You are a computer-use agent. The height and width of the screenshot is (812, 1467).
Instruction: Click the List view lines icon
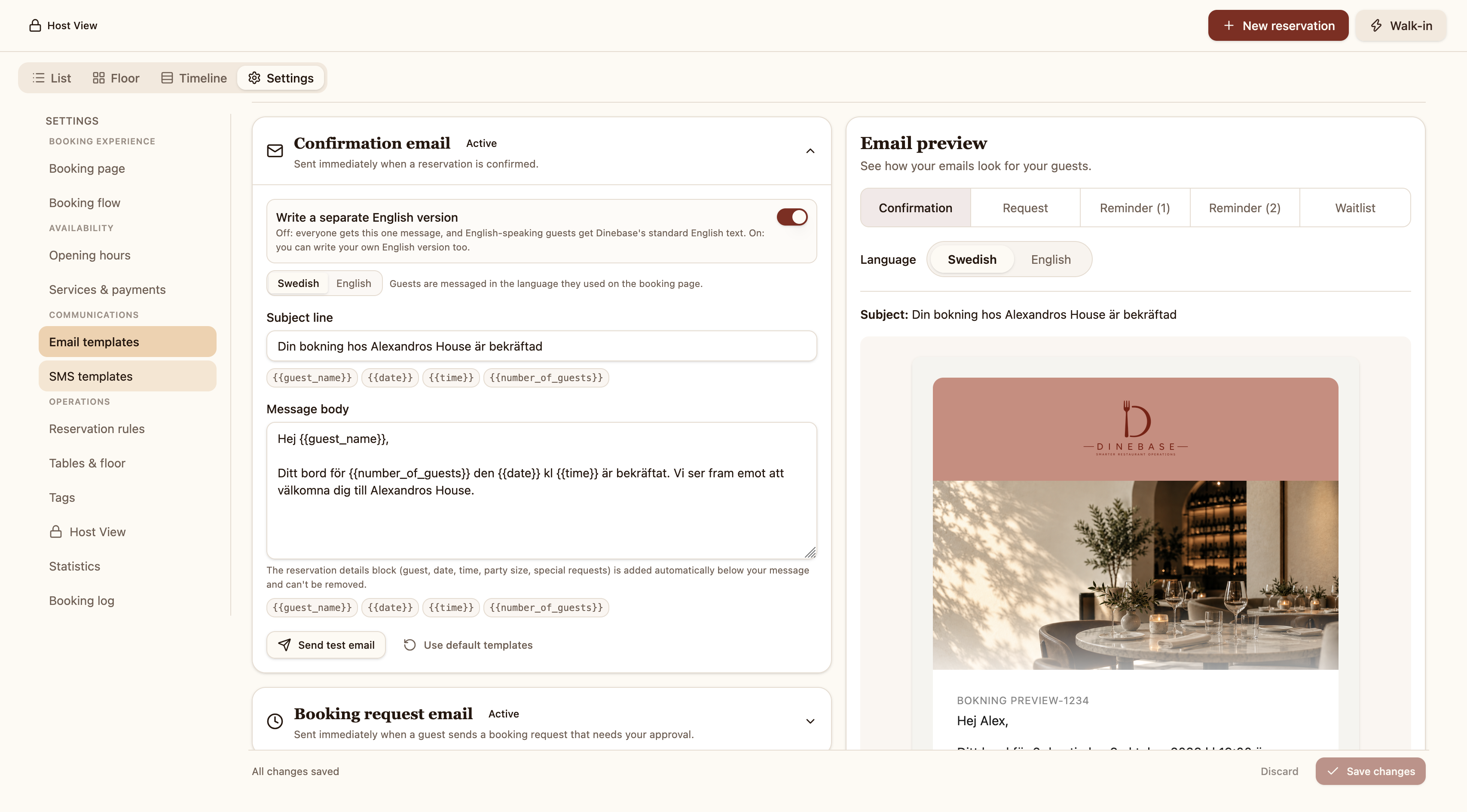[38, 78]
